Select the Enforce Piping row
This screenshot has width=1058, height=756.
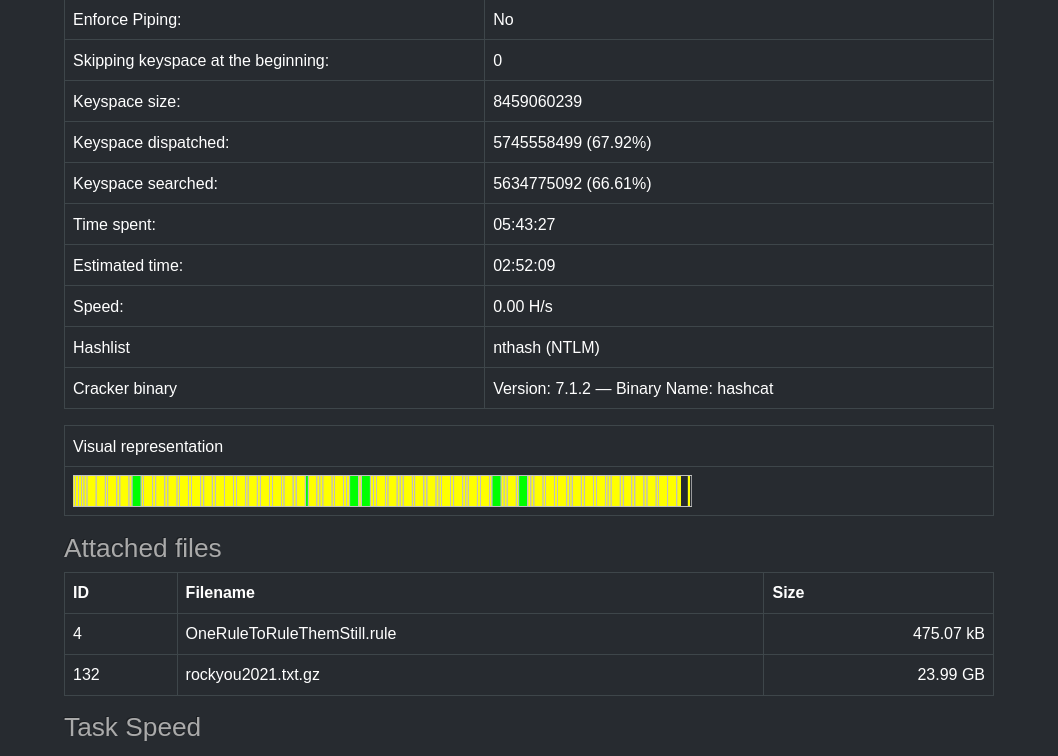click(x=127, y=19)
